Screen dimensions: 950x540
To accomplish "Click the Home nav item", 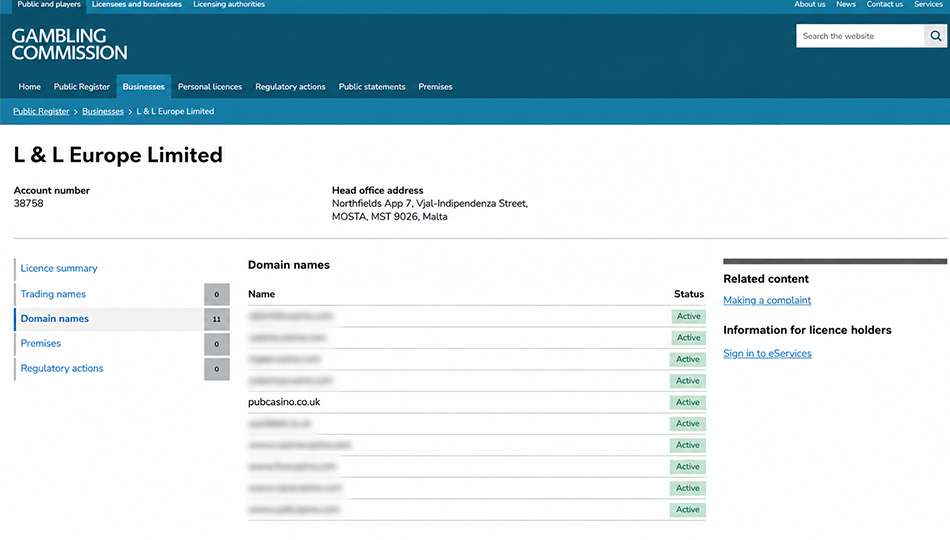I will pos(30,87).
